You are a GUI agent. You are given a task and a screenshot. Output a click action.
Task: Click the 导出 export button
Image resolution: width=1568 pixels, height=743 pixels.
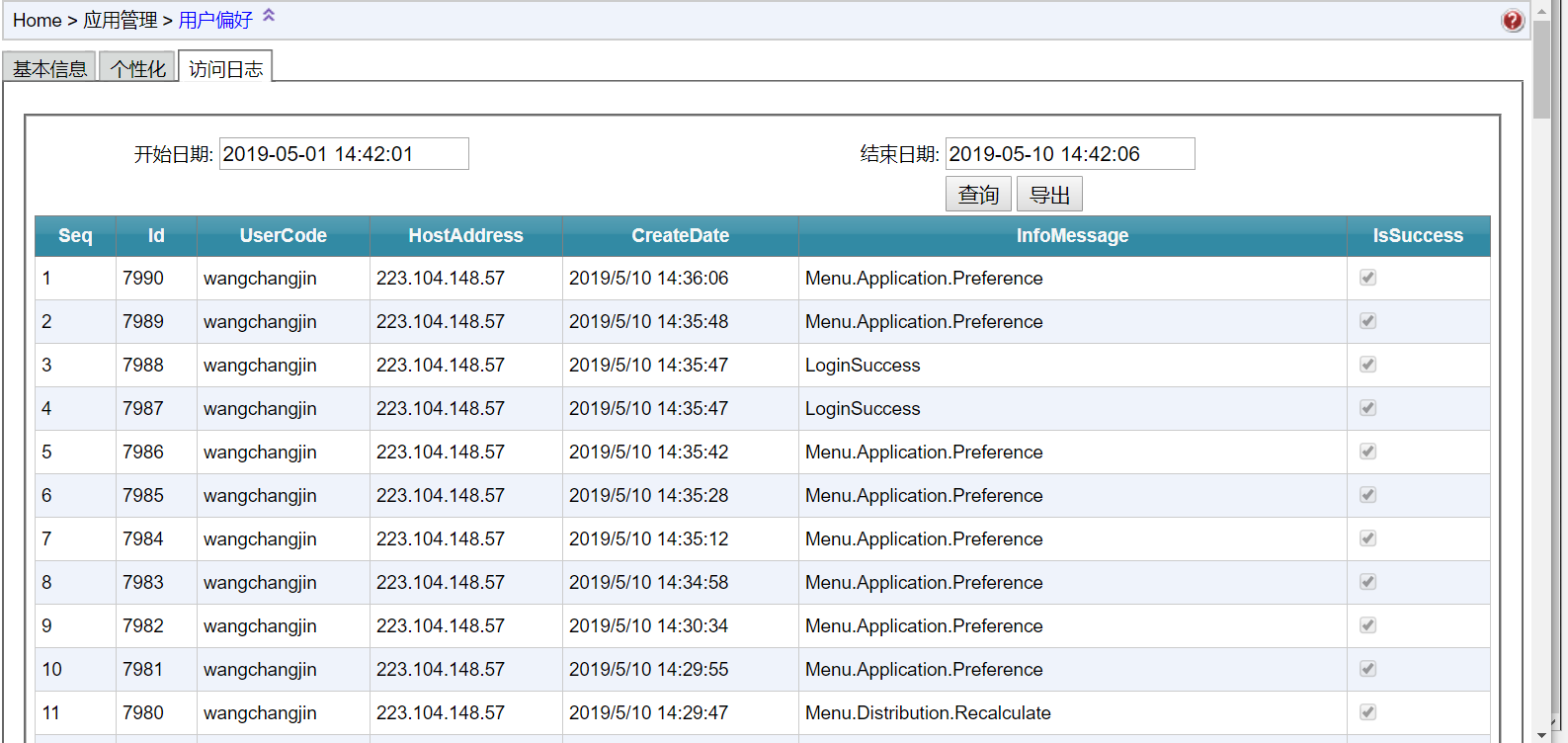(x=1049, y=195)
